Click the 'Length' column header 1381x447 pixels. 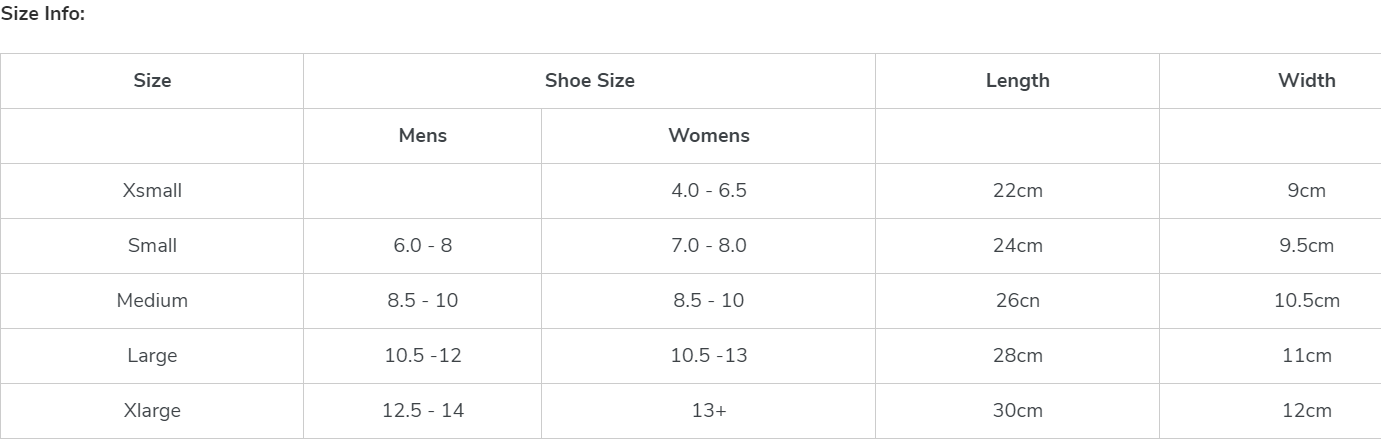(1017, 81)
